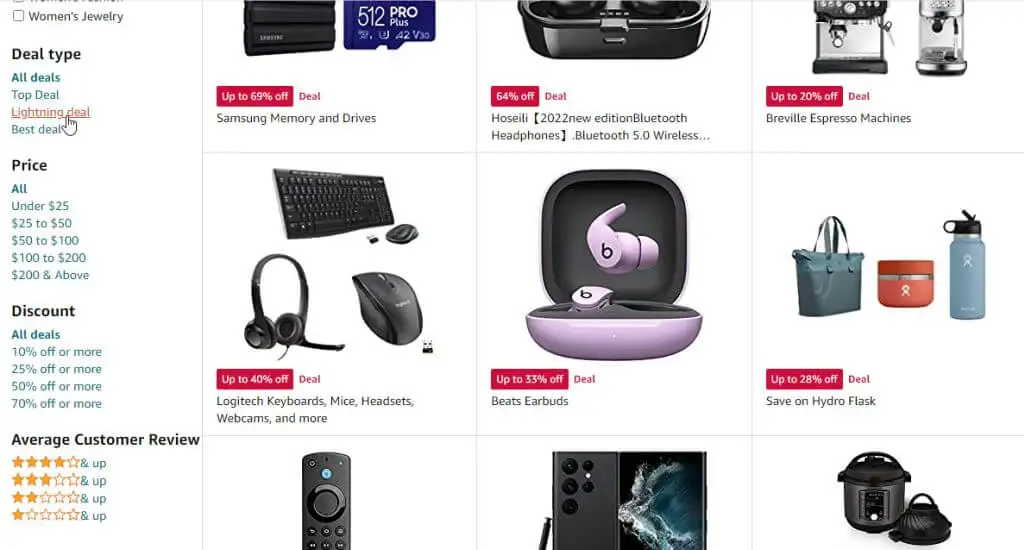Open the Instant Pot product image
Image resolution: width=1024 pixels, height=550 pixels.
click(x=889, y=496)
